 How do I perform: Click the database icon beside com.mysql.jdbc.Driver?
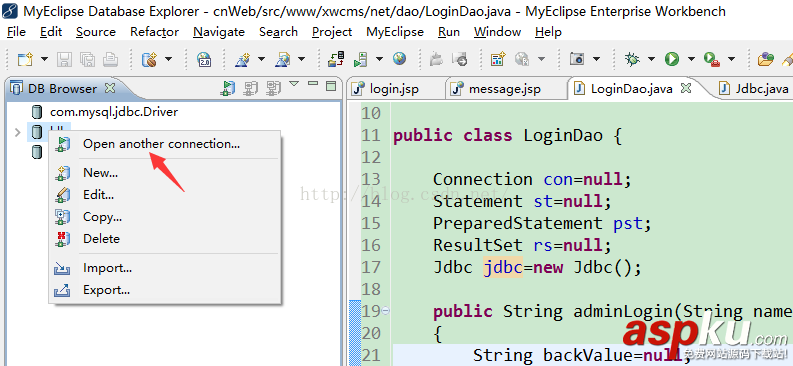pyautogui.click(x=36, y=112)
